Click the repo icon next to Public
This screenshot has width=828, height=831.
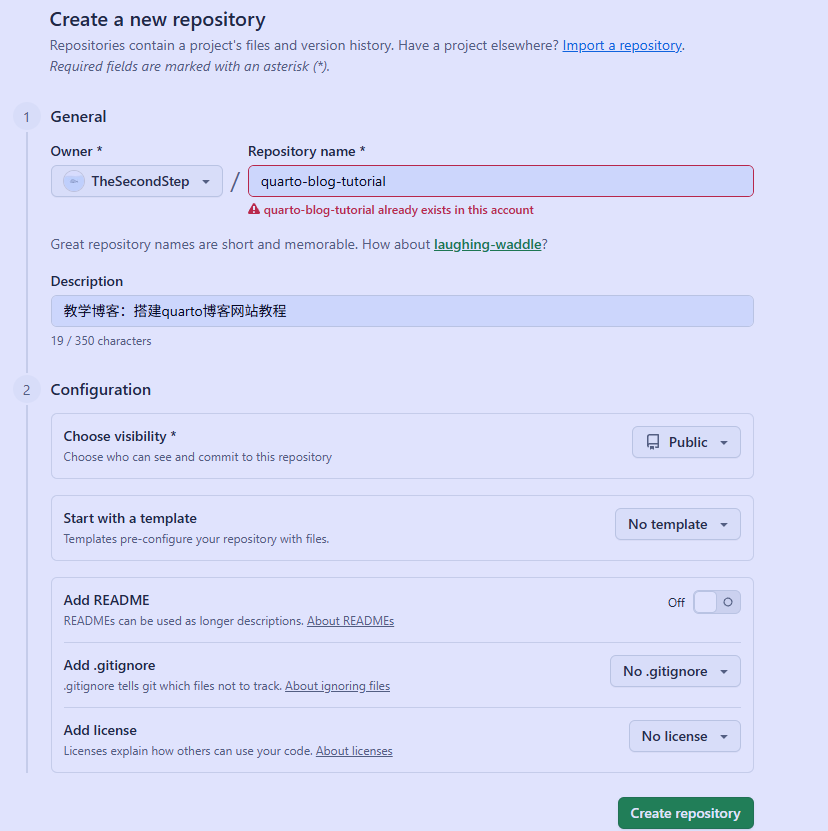coord(653,442)
